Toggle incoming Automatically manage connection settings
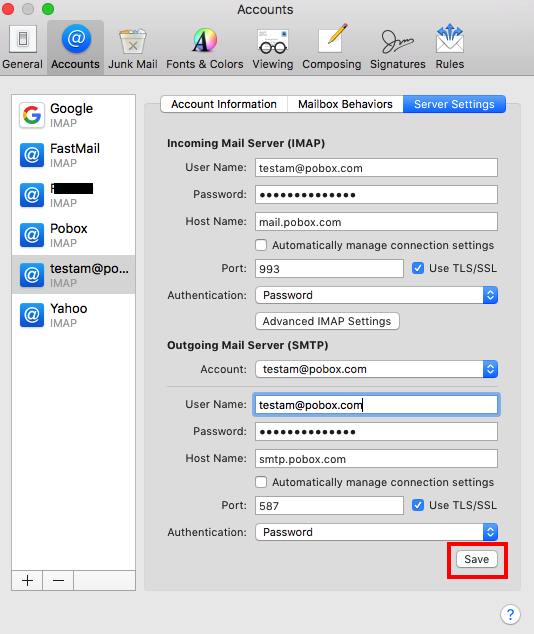Viewport: 534px width, 634px height. 261,245
